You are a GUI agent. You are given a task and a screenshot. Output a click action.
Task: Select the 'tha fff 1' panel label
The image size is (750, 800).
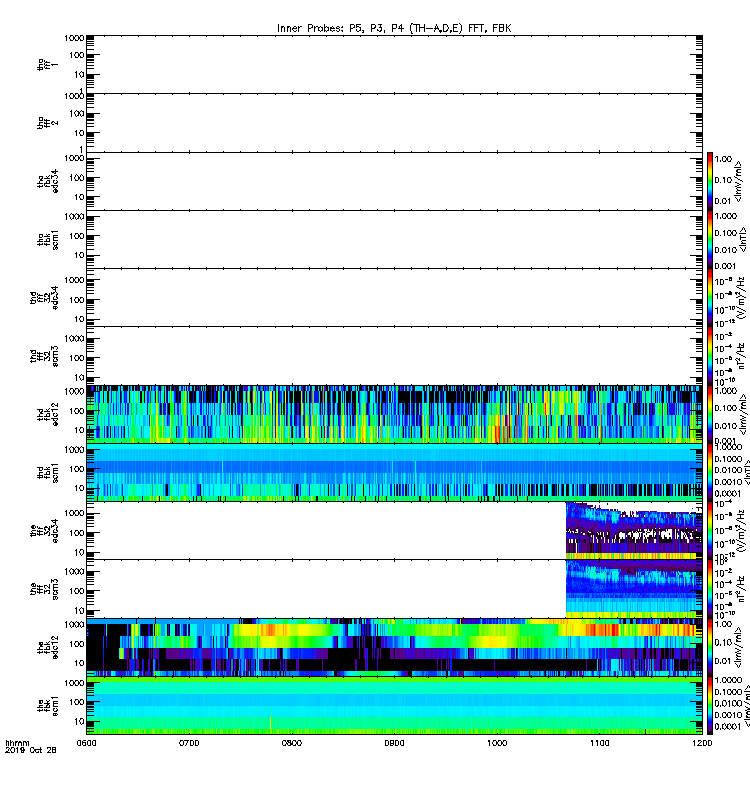[47, 64]
